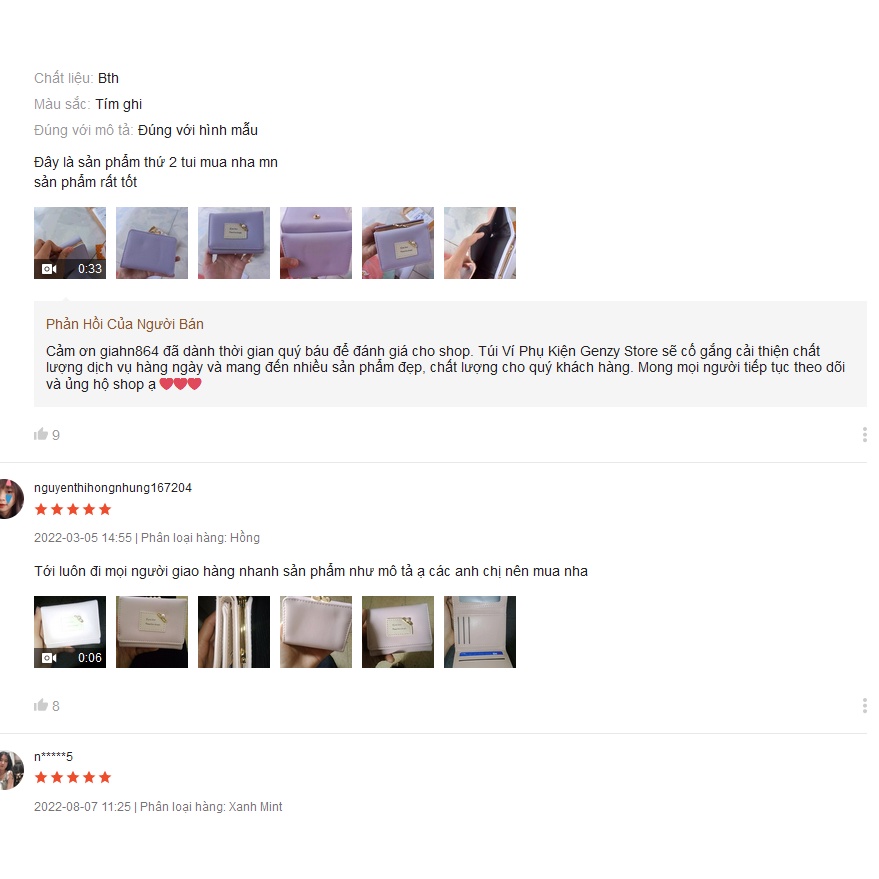The image size is (879, 879).
Task: Open nguyenthihongnhung167204's avatar
Action: 10,498
